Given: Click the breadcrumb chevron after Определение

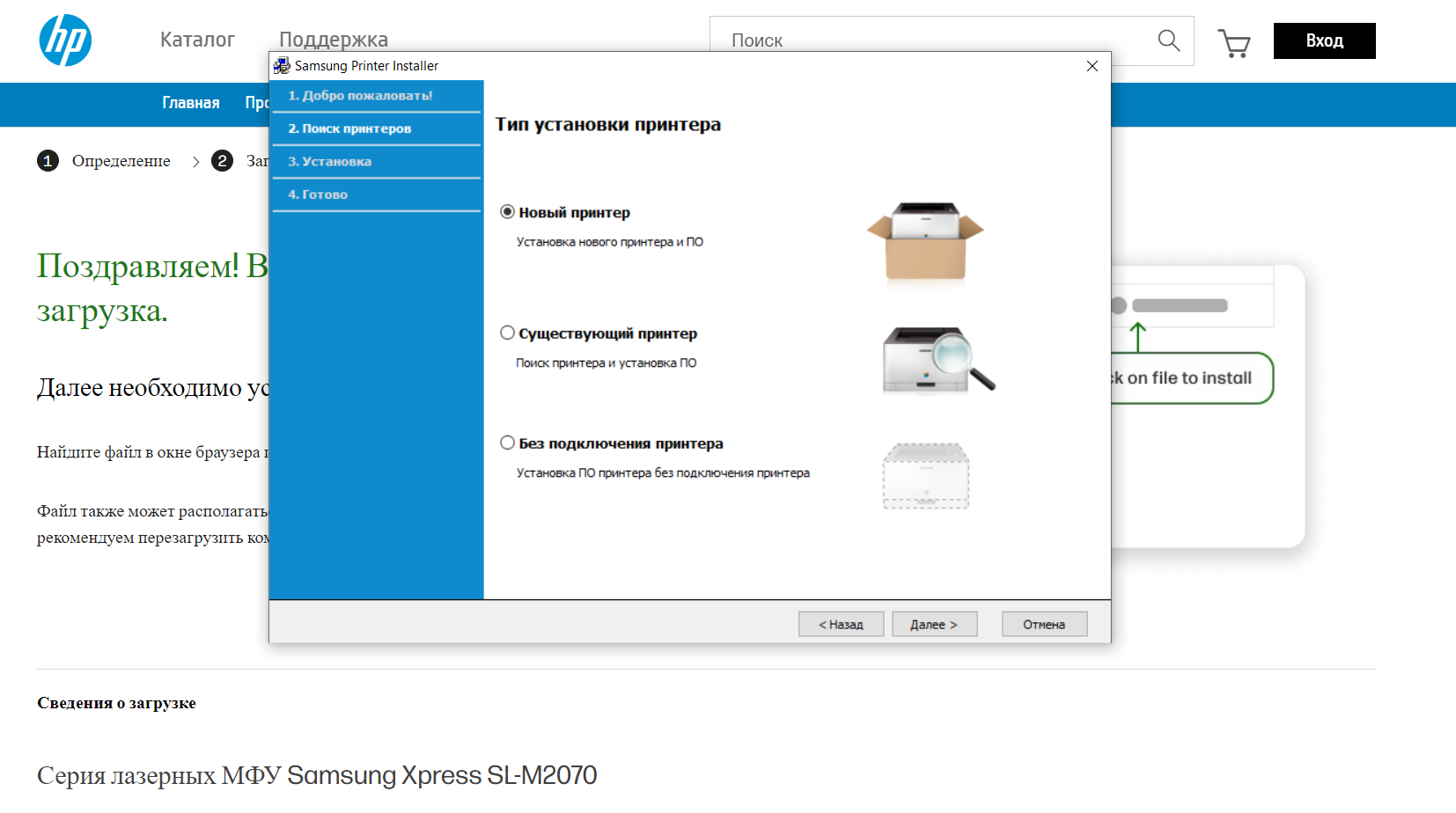Looking at the screenshot, I should coord(195,162).
